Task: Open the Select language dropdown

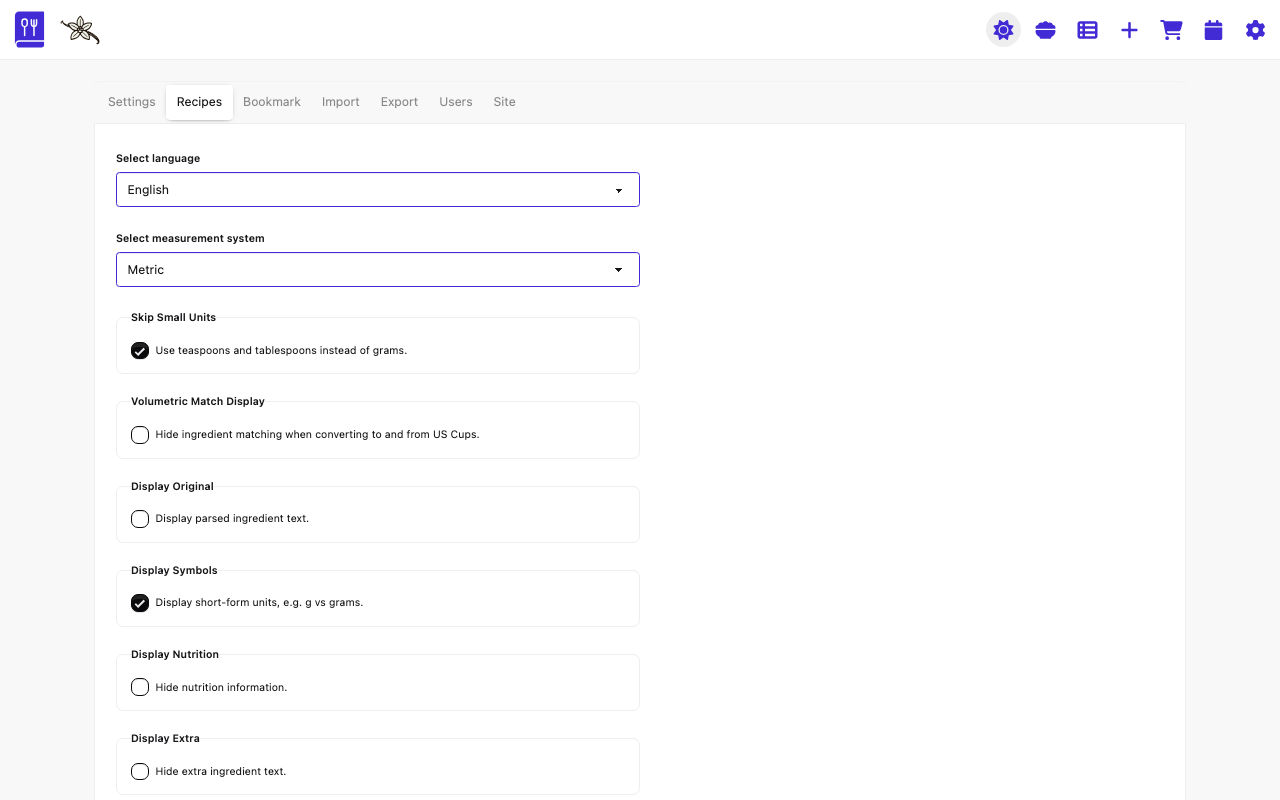Action: 378,190
